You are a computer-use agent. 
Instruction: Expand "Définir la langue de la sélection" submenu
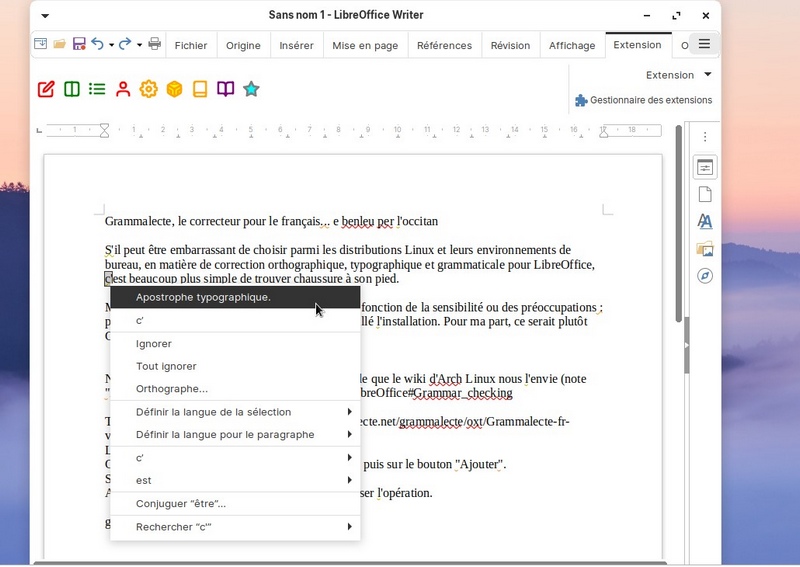pyautogui.click(x=235, y=412)
